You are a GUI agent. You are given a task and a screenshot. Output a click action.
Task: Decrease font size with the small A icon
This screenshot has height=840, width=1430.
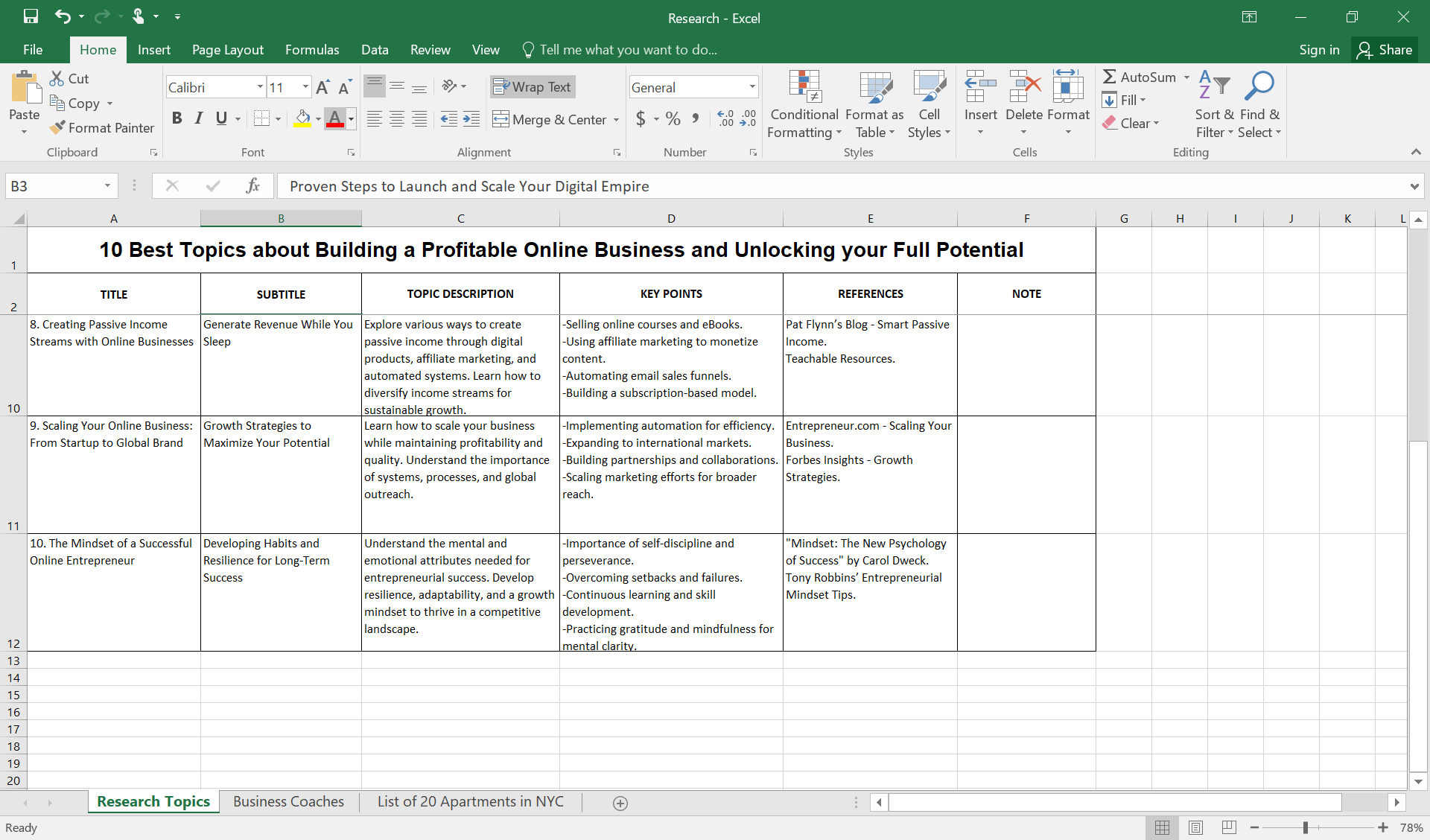345,87
